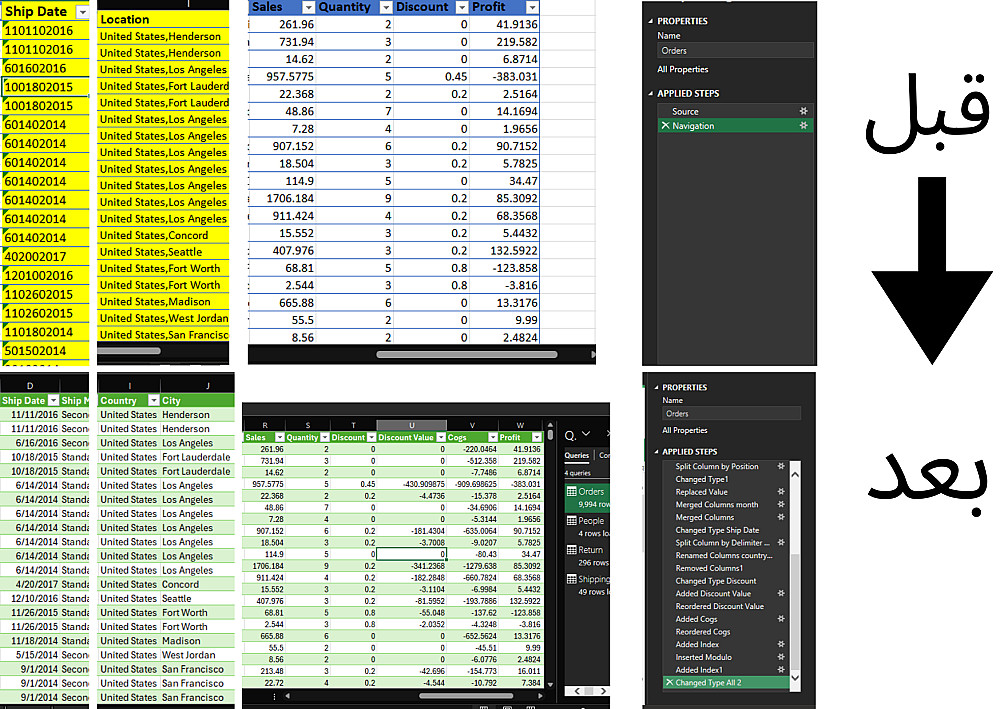Click the horizontal scrollbar under the yellow Location column

pos(129,351)
